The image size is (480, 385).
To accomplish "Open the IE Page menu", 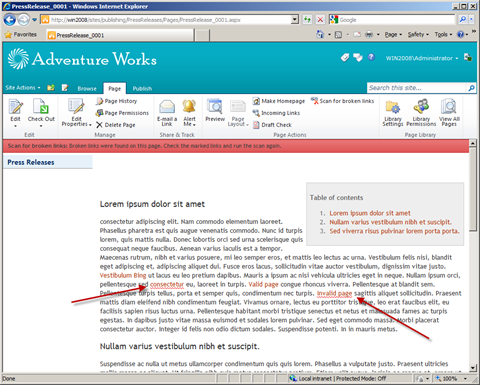I will tap(393, 34).
